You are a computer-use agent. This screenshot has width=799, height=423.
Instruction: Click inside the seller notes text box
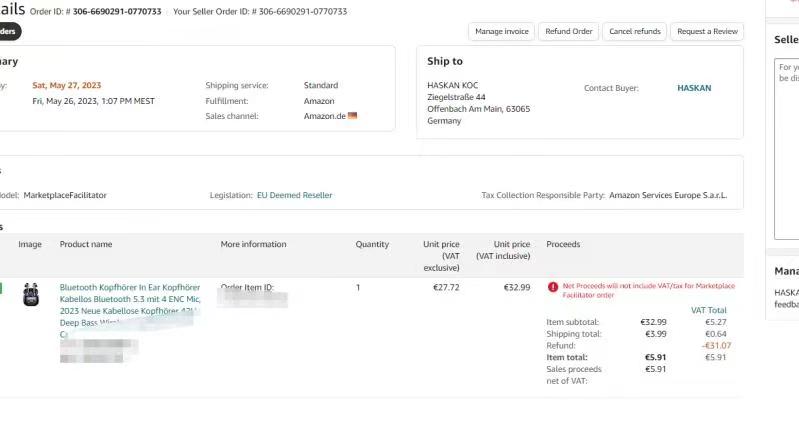786,150
